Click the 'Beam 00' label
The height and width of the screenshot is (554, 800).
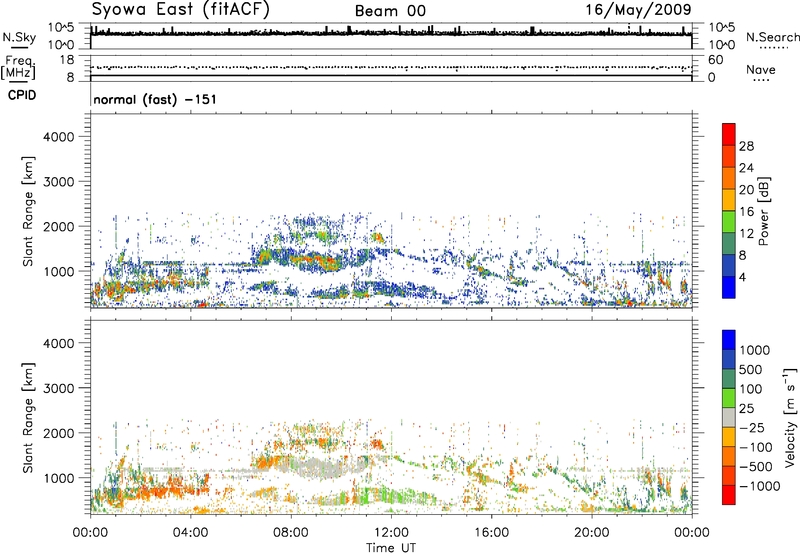click(x=390, y=11)
